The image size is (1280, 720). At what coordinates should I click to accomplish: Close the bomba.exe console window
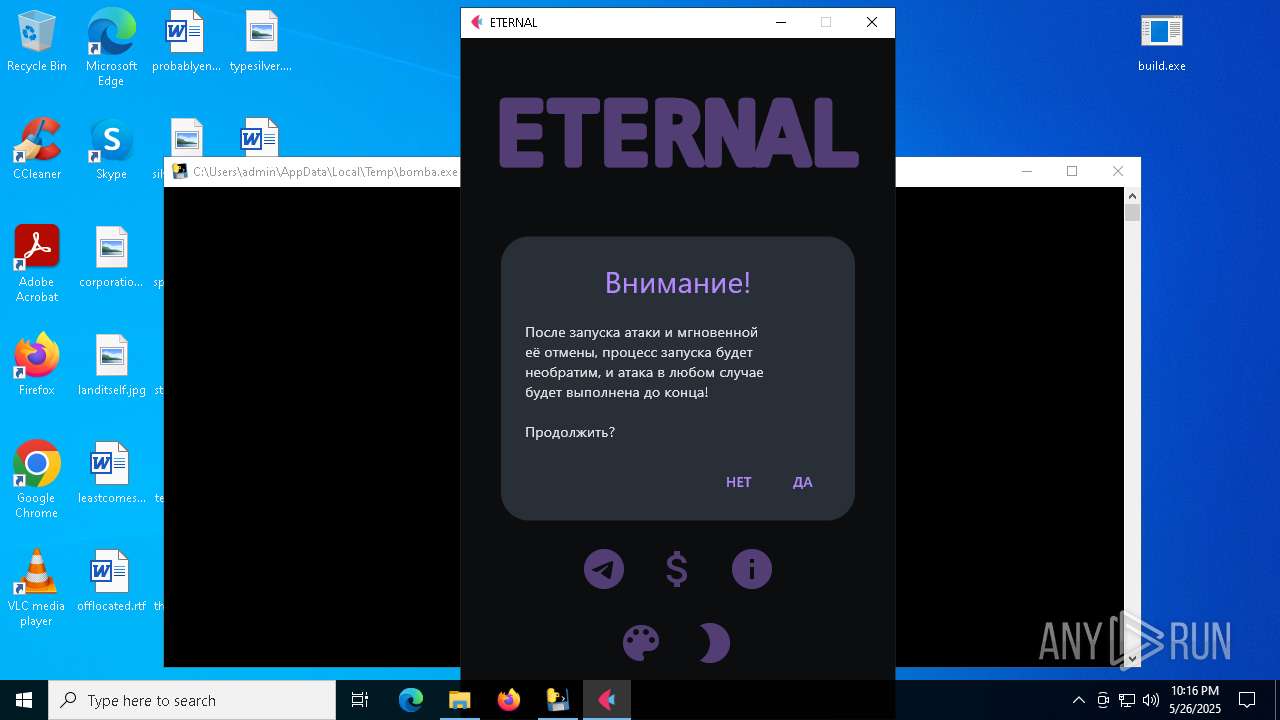[1118, 171]
